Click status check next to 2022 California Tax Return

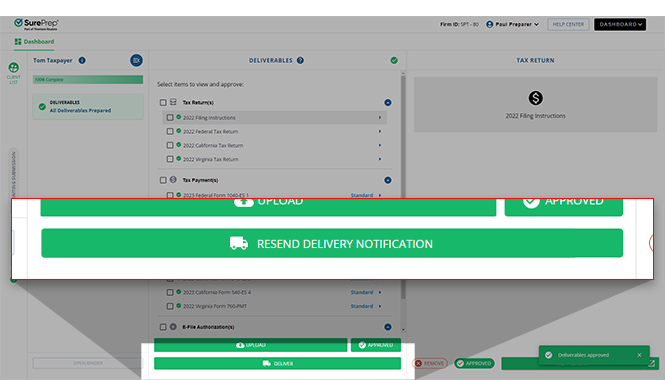tap(179, 145)
